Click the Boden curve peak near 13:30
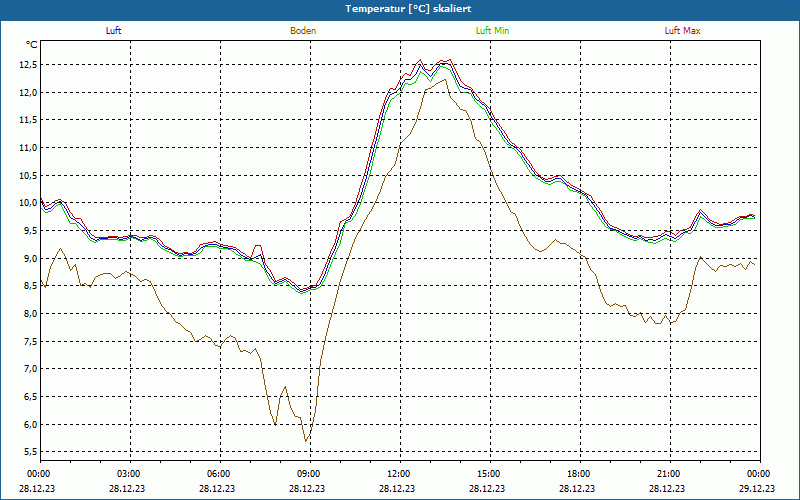800x500 pixels. coord(445,79)
